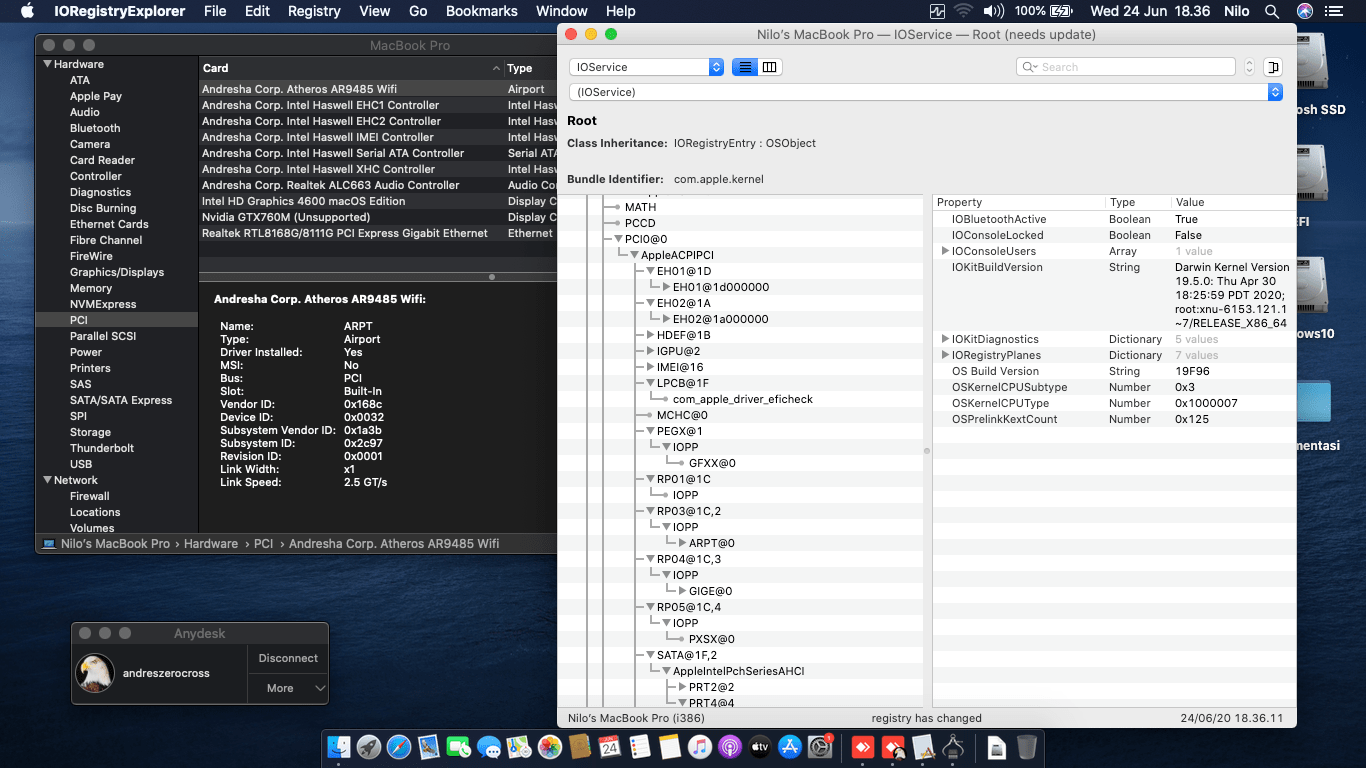Screen dimensions: 1366x768
Task: Toggle the side panel button beside search
Action: click(x=1272, y=67)
